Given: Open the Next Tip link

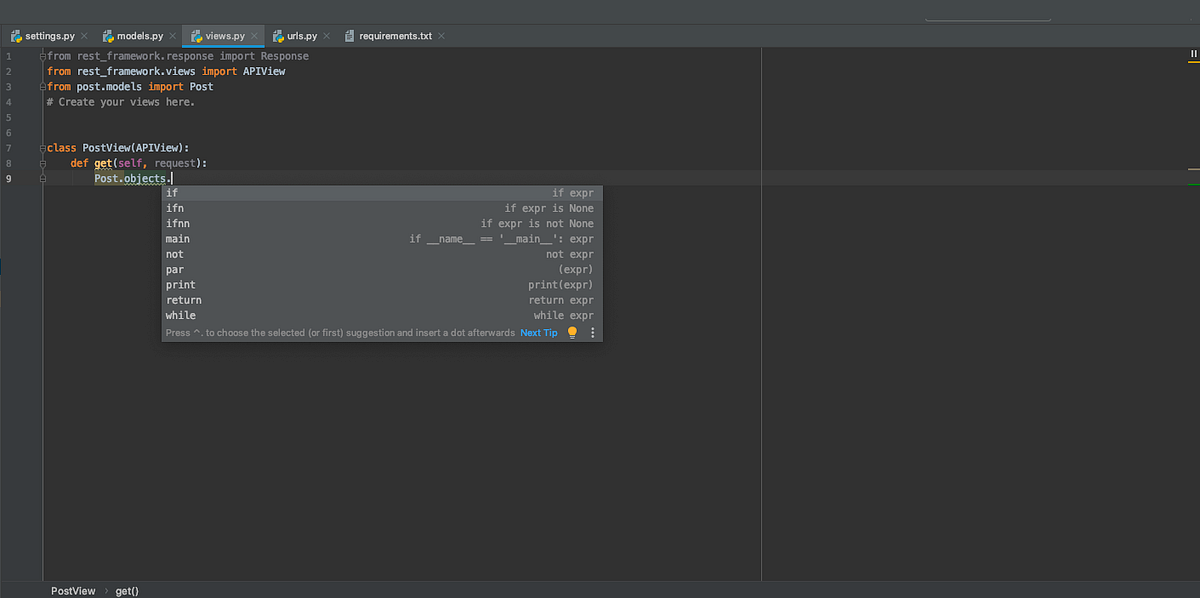Looking at the screenshot, I should click(x=539, y=332).
